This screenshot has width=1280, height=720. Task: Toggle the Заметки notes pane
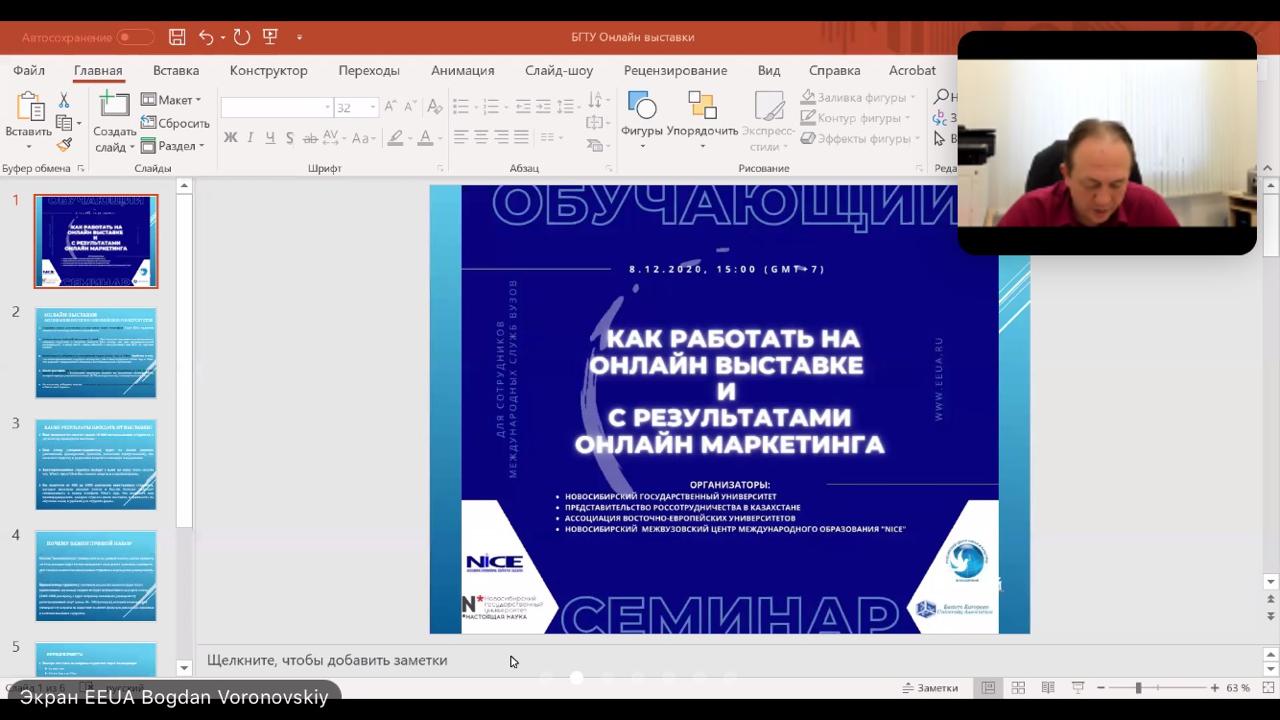(930, 688)
